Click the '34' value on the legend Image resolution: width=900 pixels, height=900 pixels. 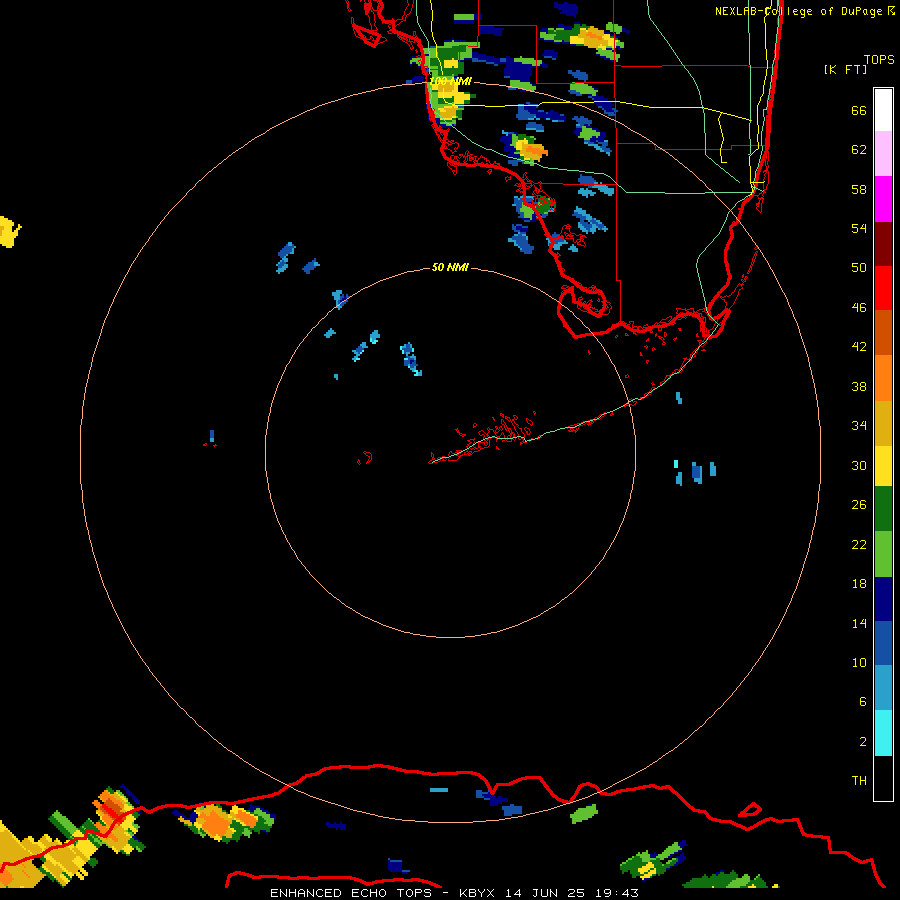pyautogui.click(x=859, y=426)
